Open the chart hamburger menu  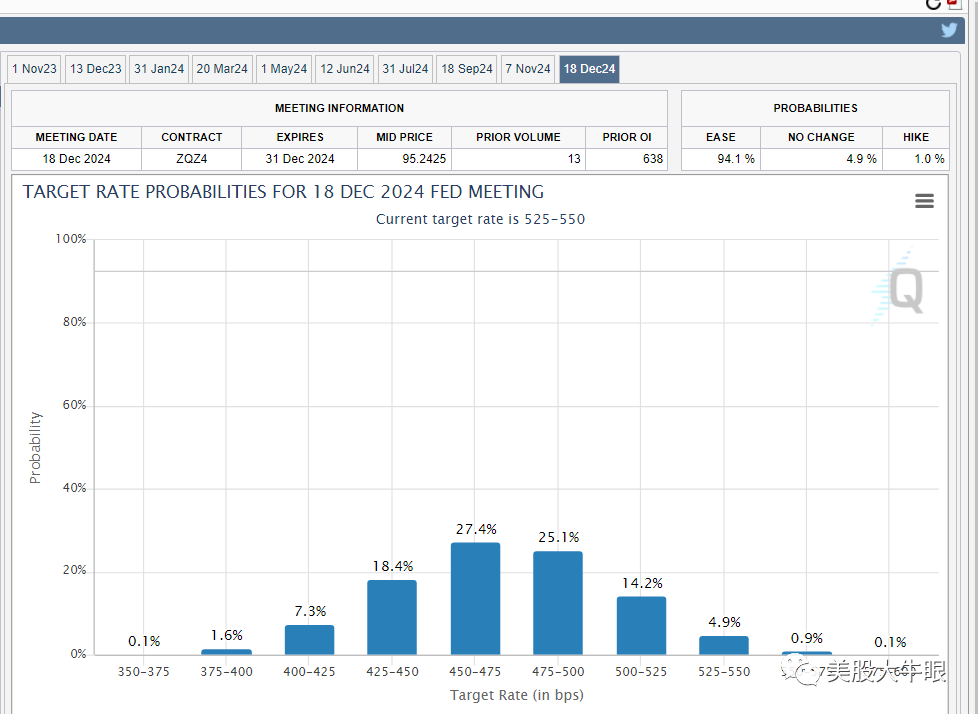pyautogui.click(x=924, y=201)
